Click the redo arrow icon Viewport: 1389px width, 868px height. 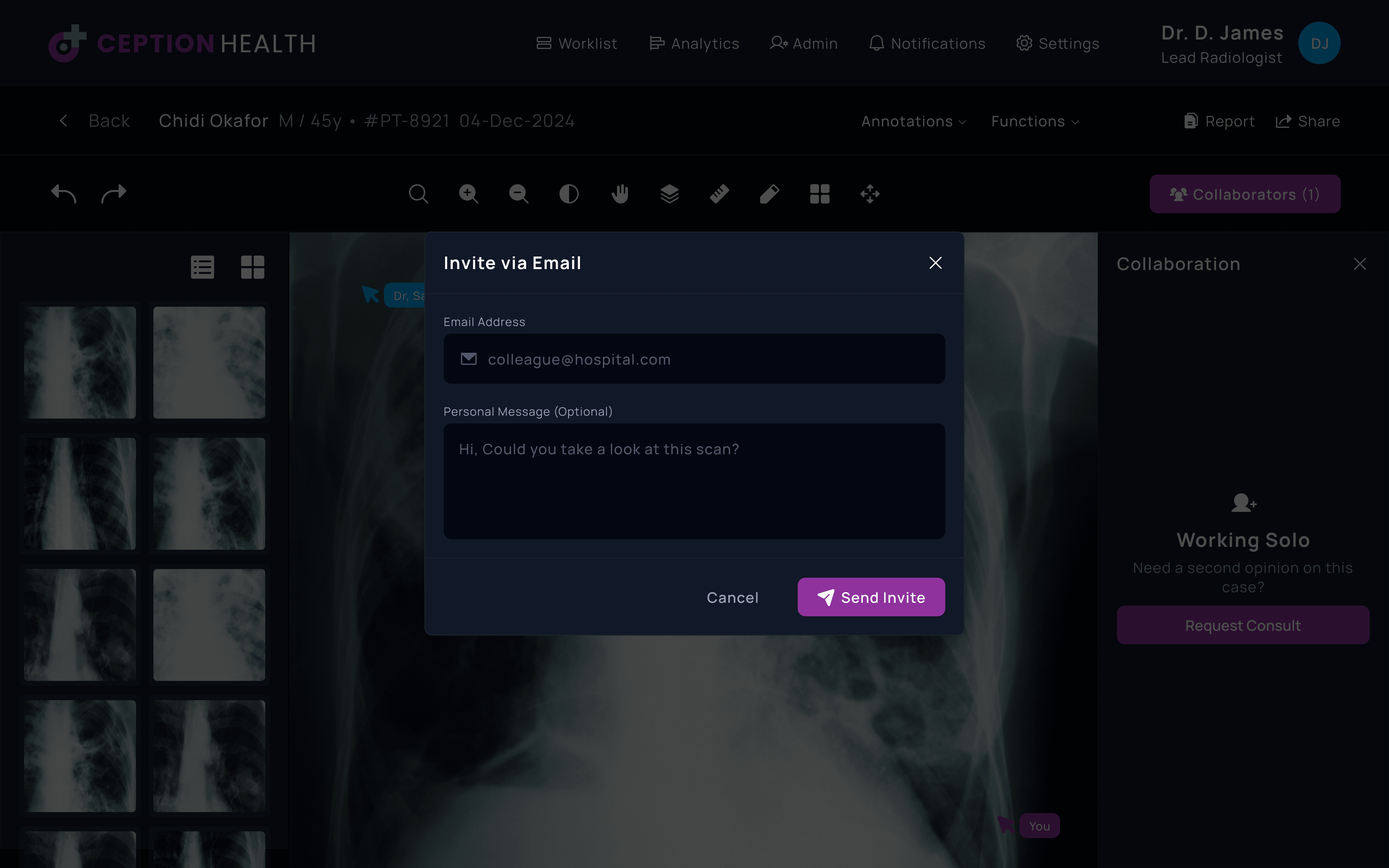pos(114,194)
